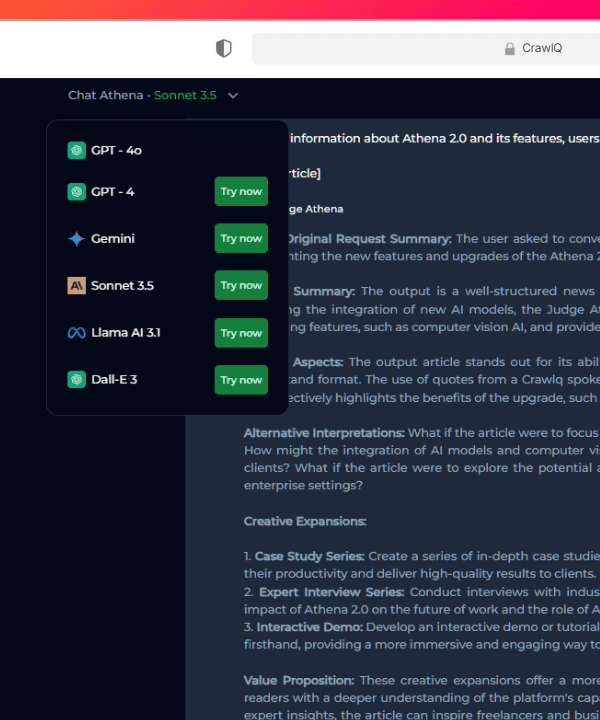The height and width of the screenshot is (720, 600).
Task: Expand the Chat Athena model chevron
Action: pyautogui.click(x=233, y=96)
